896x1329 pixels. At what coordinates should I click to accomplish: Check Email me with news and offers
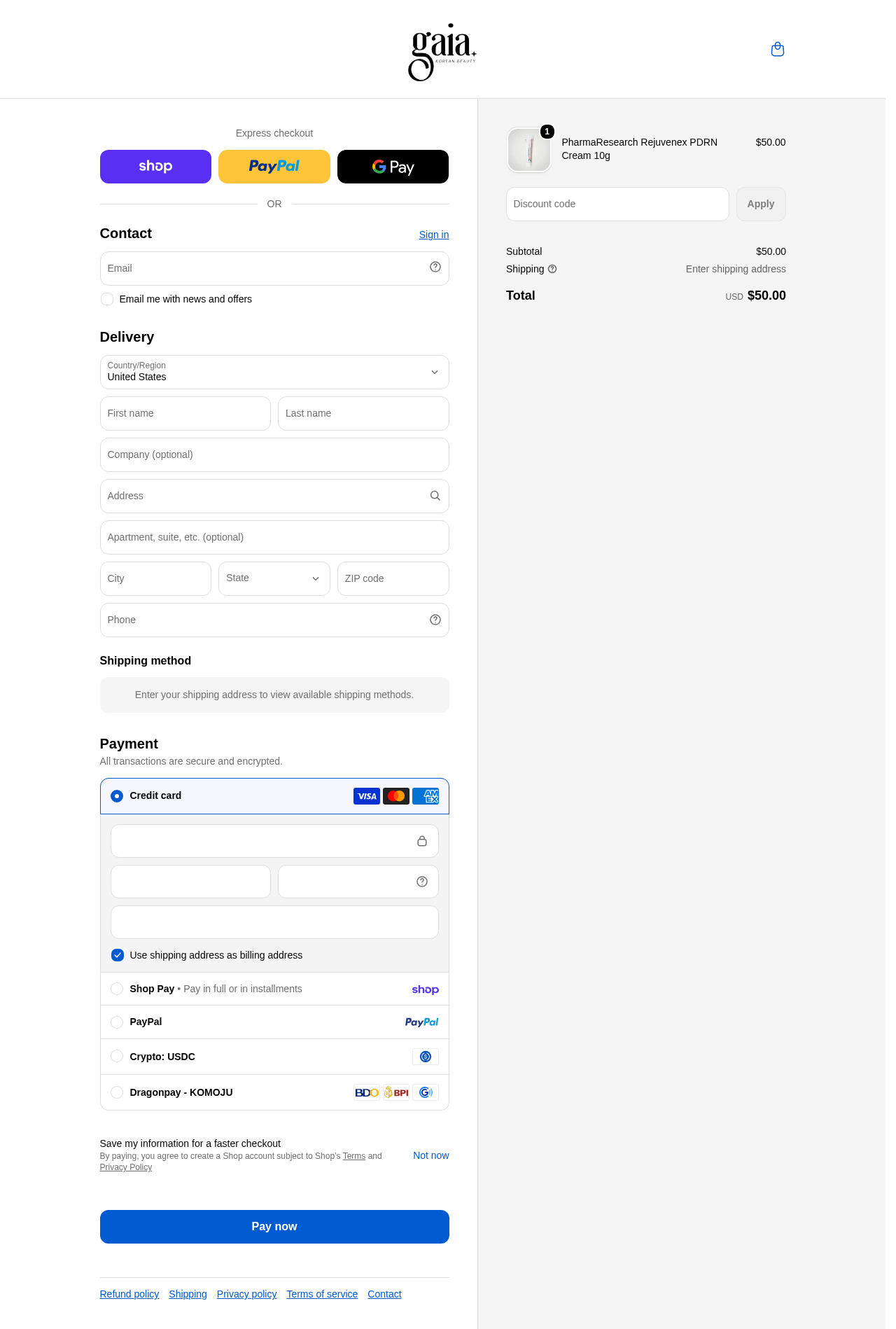pos(107,299)
